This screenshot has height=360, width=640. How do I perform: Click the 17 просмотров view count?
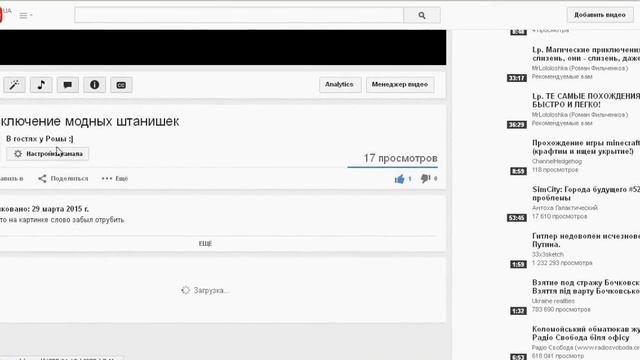(x=400, y=158)
